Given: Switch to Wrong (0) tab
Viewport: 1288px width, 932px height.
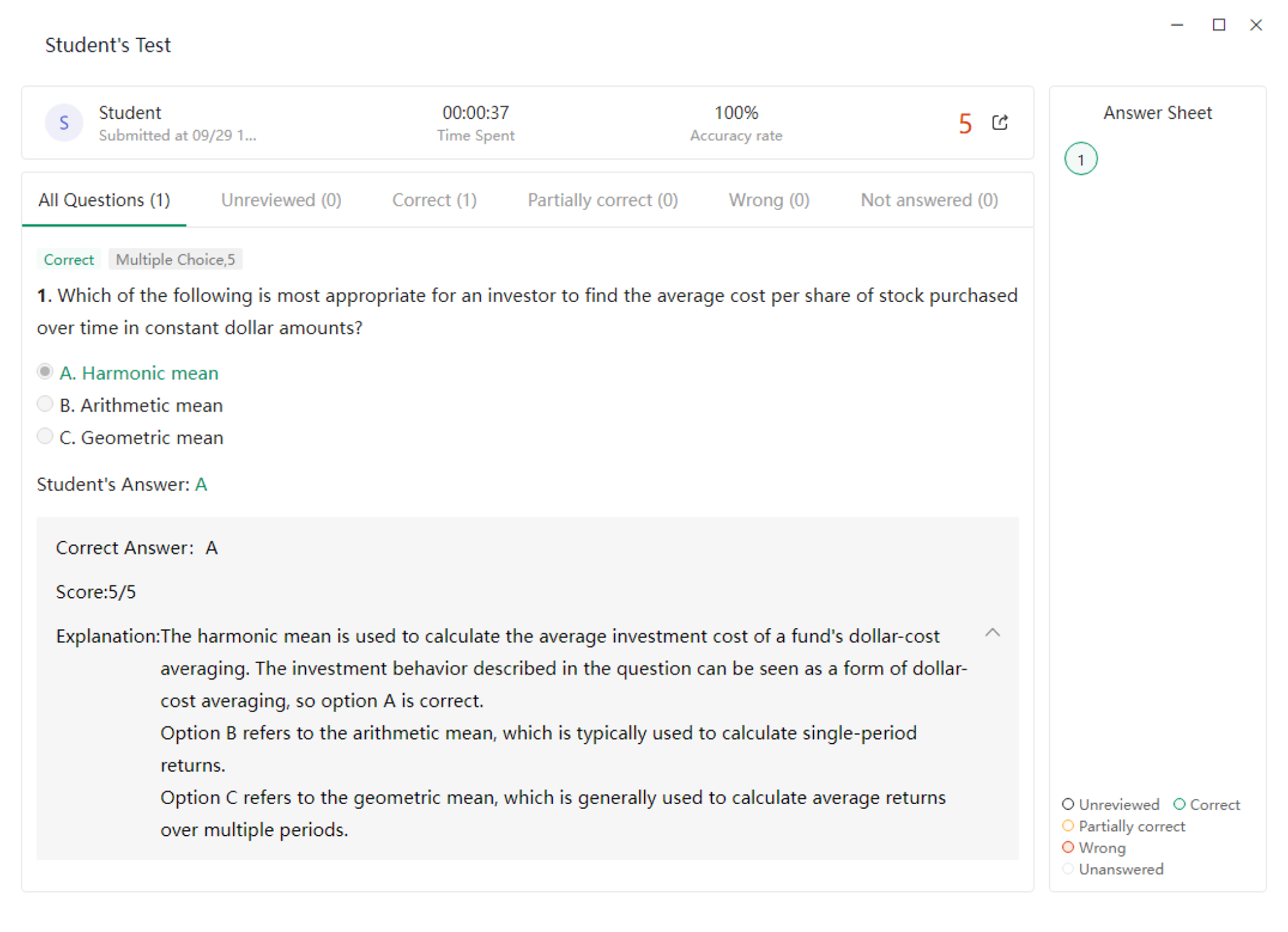Looking at the screenshot, I should tap(769, 200).
